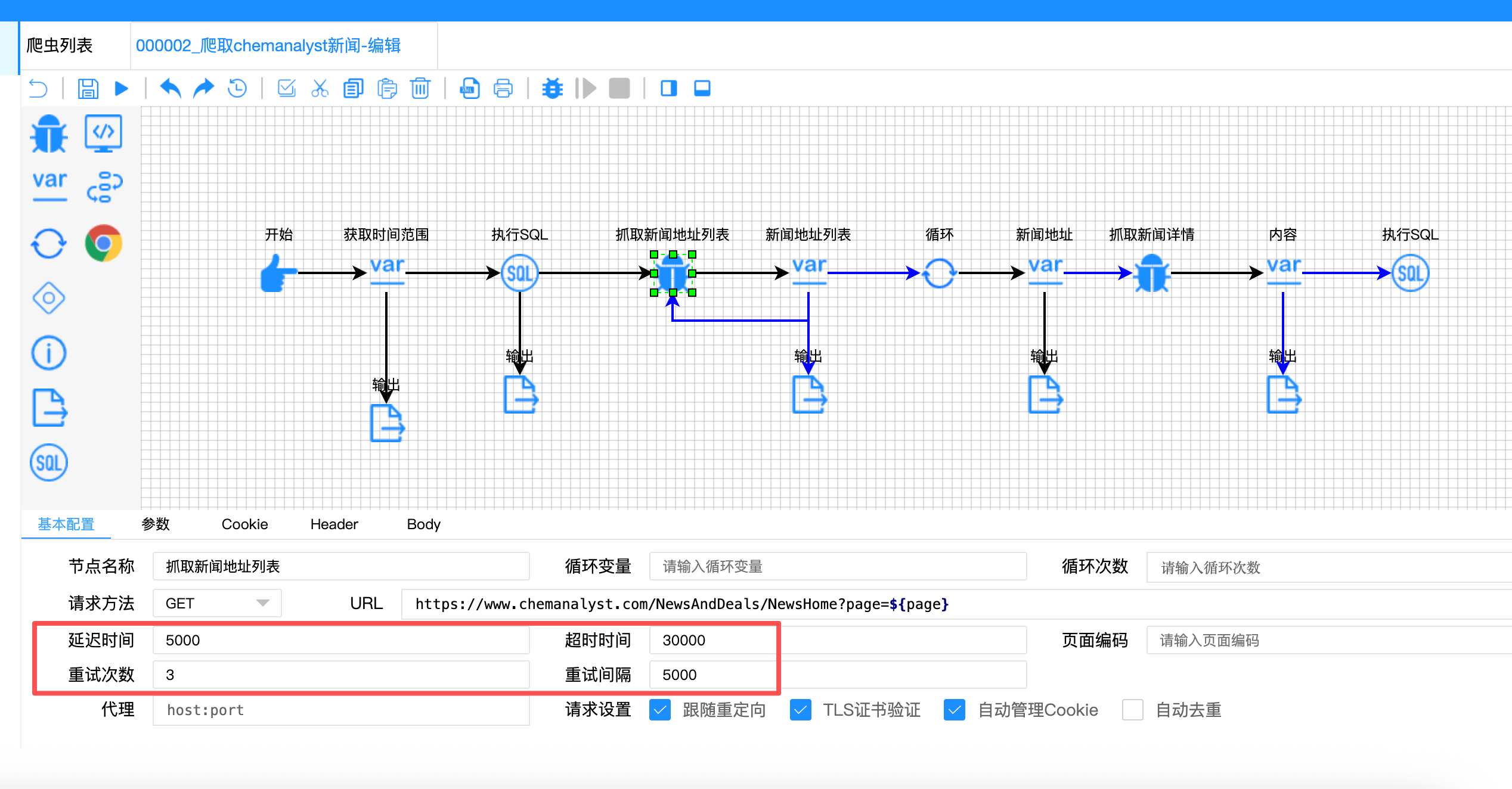Click the 循环 node on canvas
1512x789 pixels.
click(x=939, y=273)
